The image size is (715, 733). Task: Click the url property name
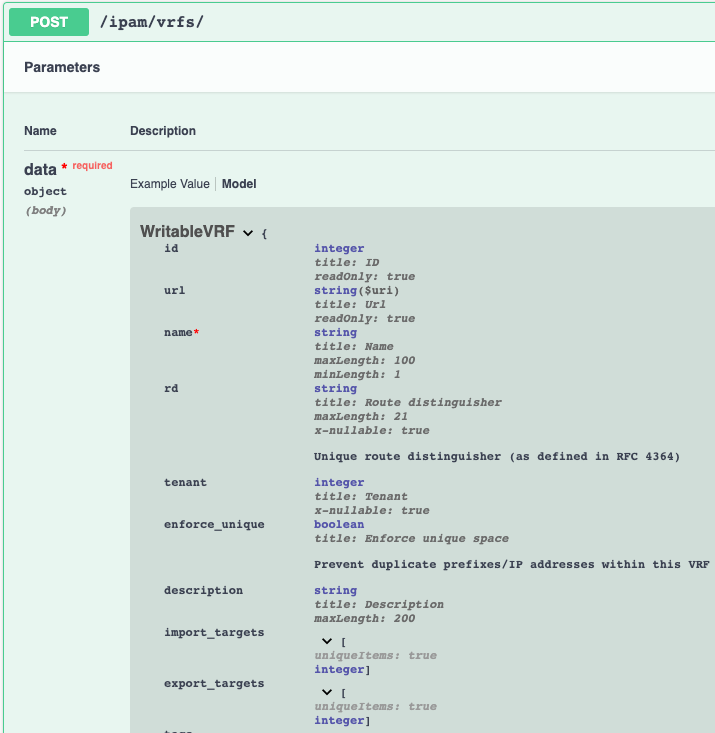pos(174,290)
